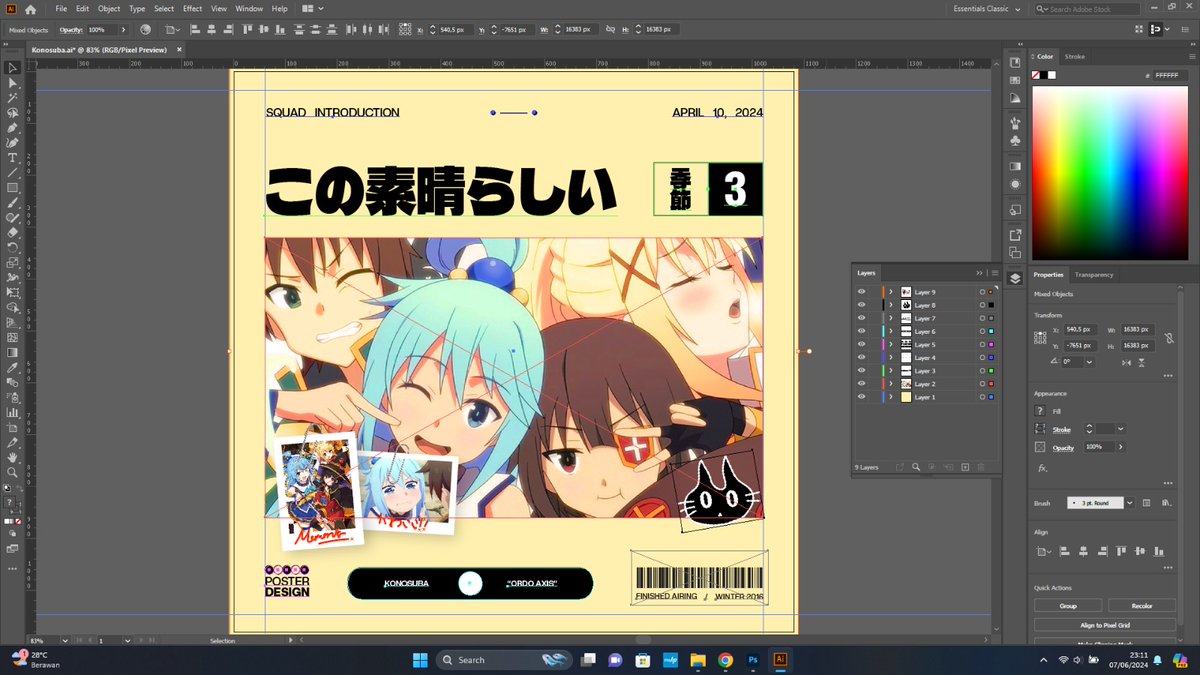Click the Horizontal Align Center icon in Align section
The image size is (1200, 675).
(x=1082, y=551)
